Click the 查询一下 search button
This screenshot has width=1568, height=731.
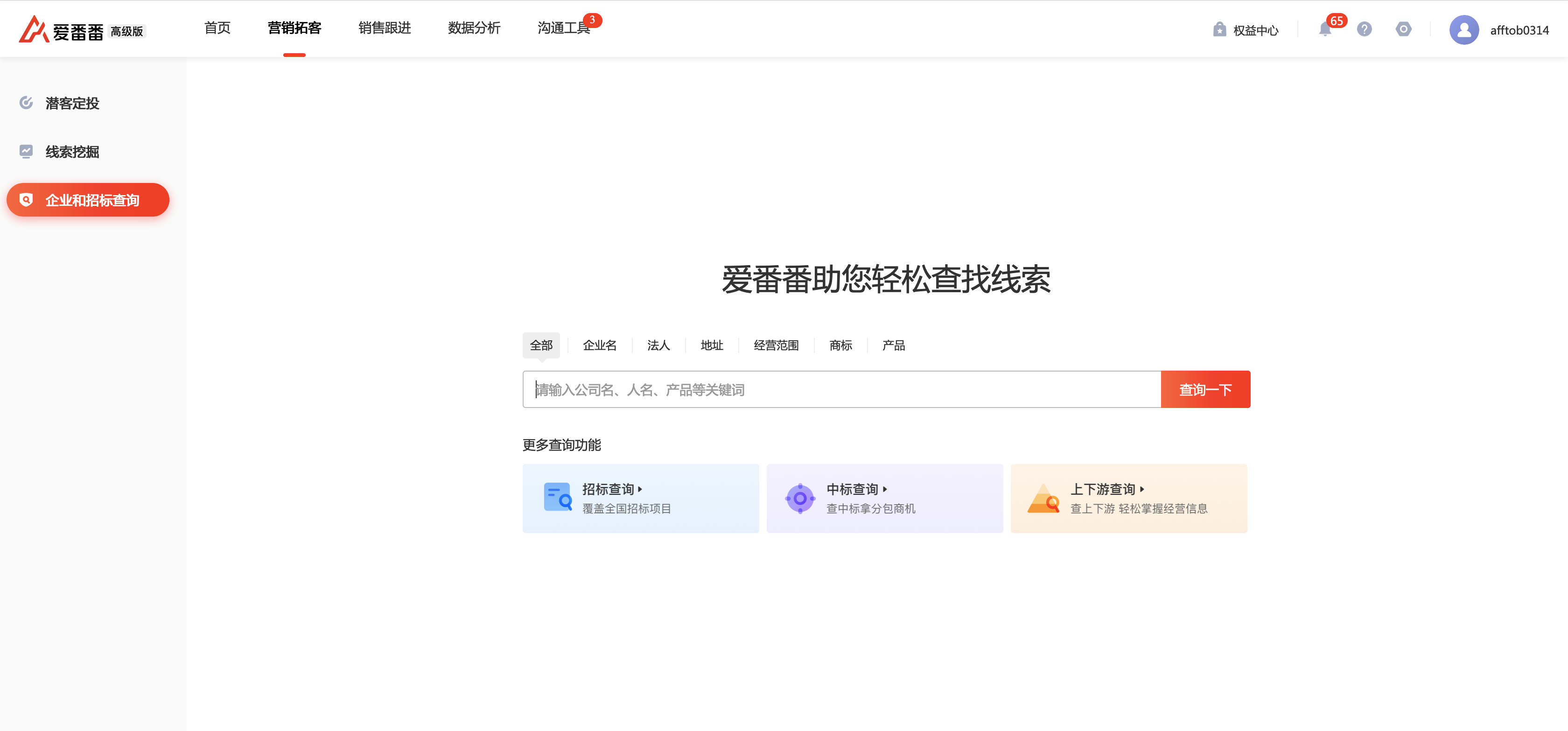pos(1205,390)
